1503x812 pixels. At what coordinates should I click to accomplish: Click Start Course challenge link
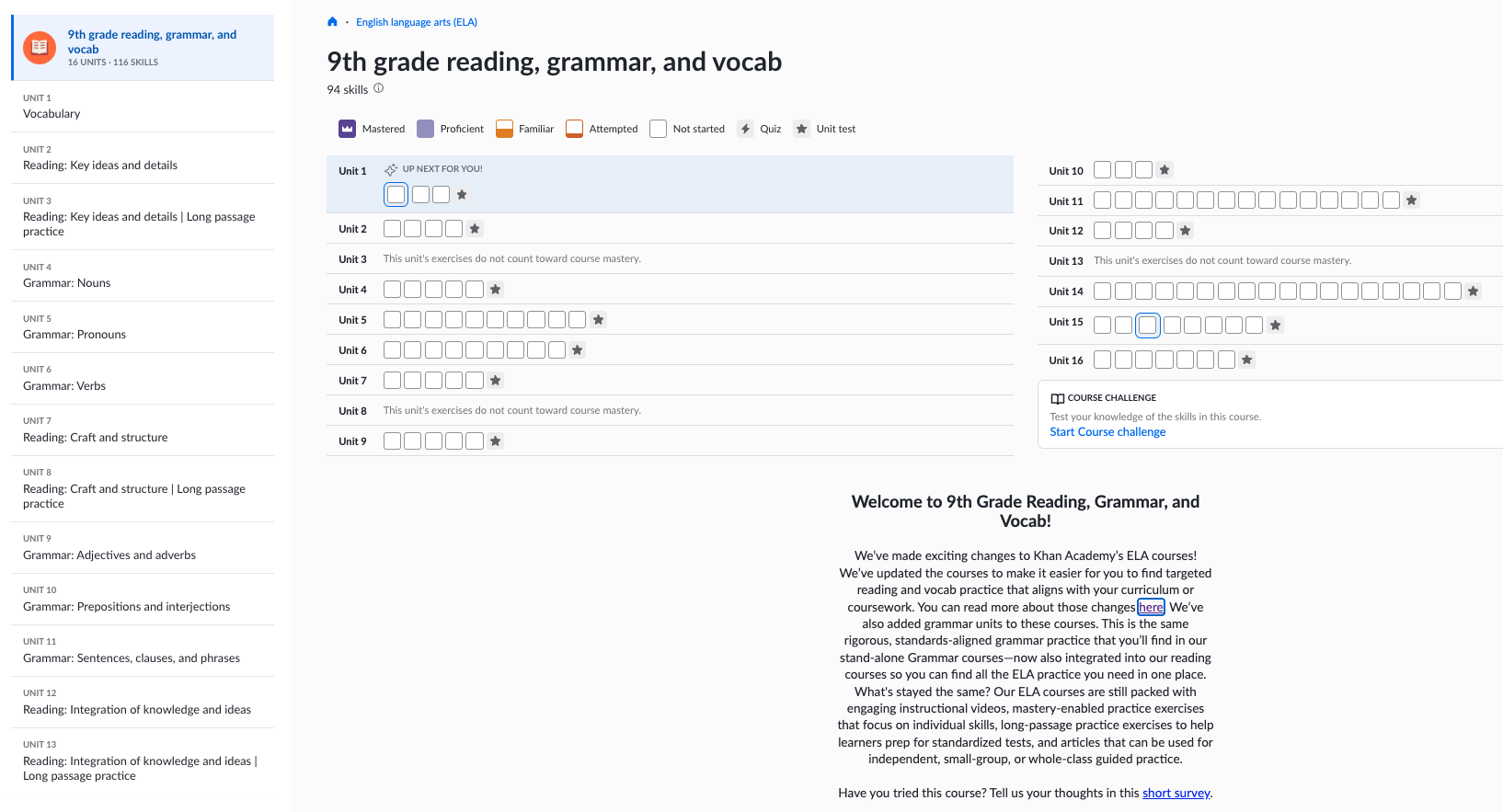point(1107,432)
